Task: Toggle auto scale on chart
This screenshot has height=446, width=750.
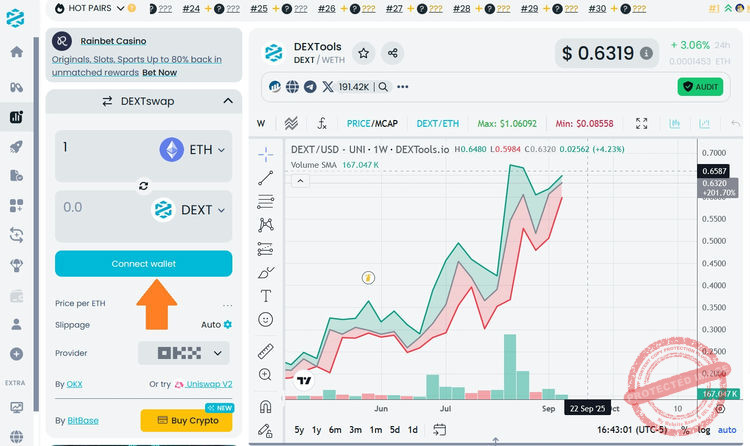Action: point(727,430)
